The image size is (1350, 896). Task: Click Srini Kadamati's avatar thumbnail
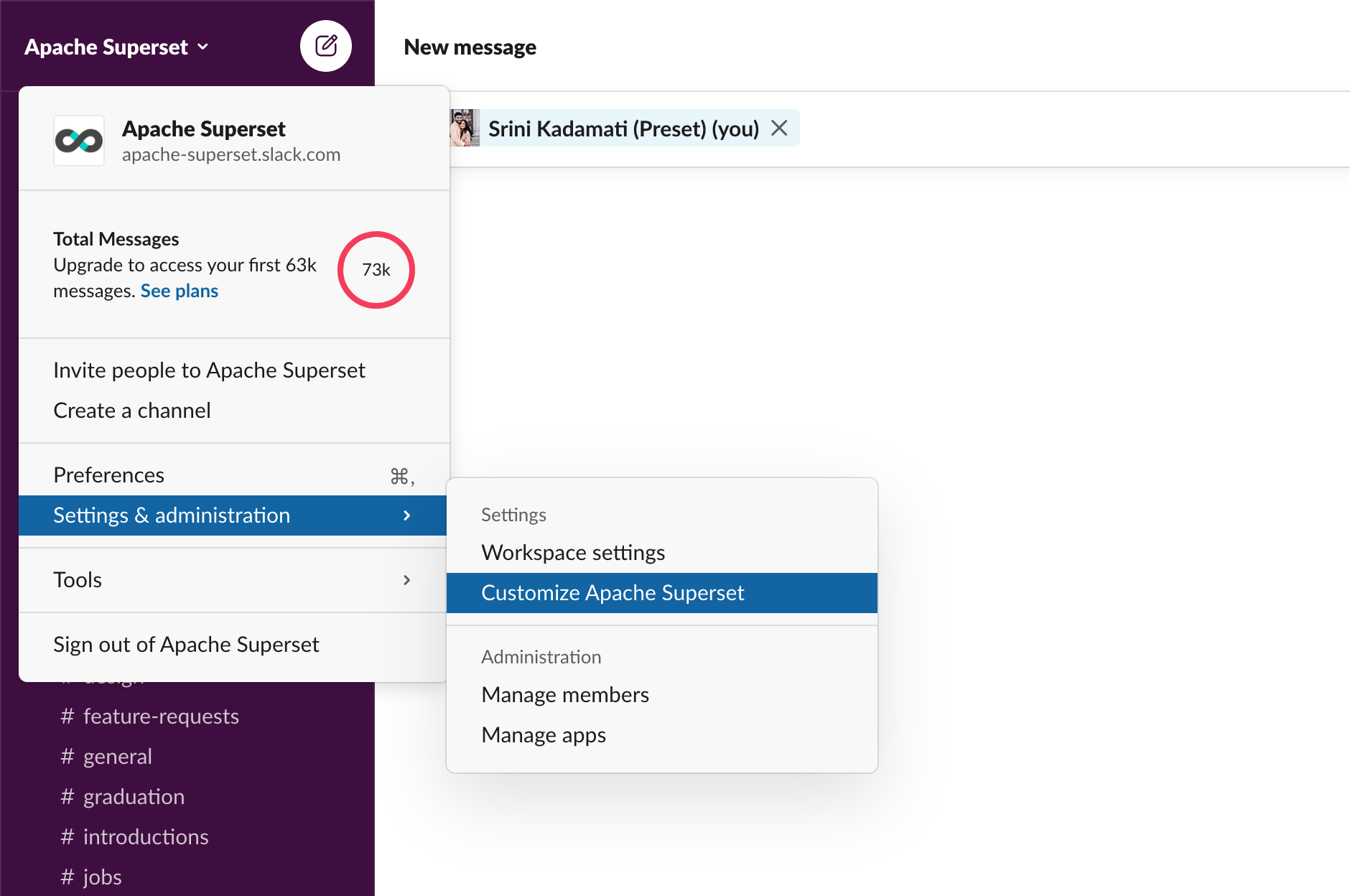click(465, 129)
